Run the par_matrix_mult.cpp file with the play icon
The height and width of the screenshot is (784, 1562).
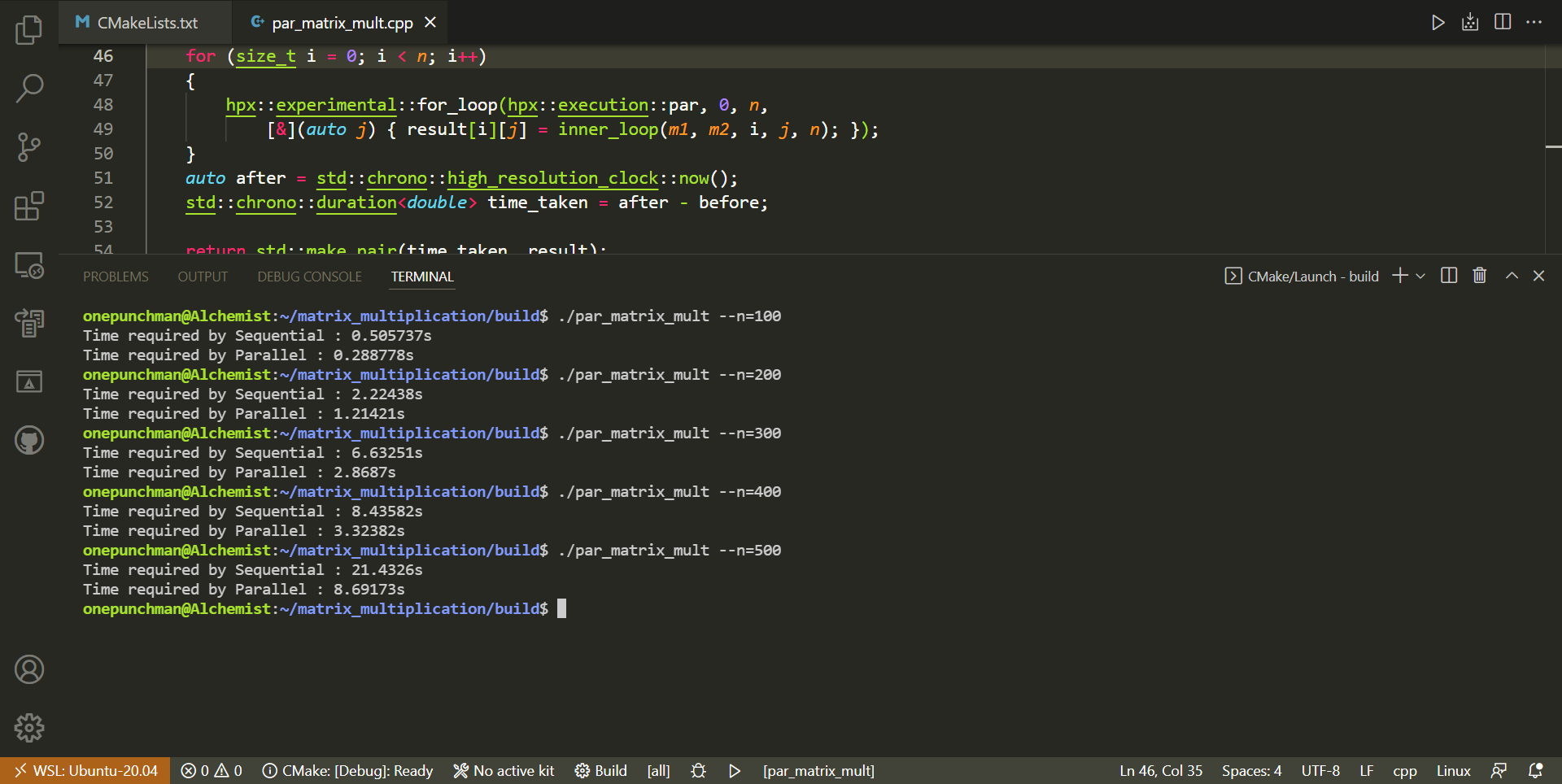click(x=1438, y=22)
